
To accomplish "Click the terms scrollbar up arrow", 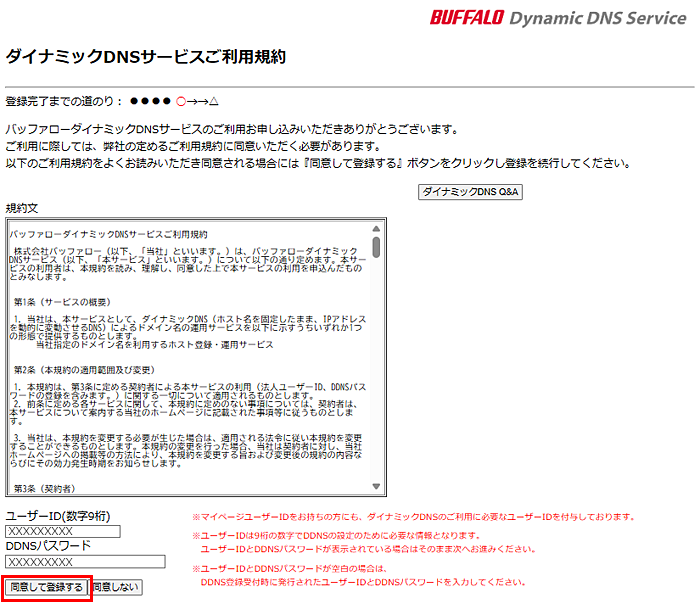I will coord(376,229).
